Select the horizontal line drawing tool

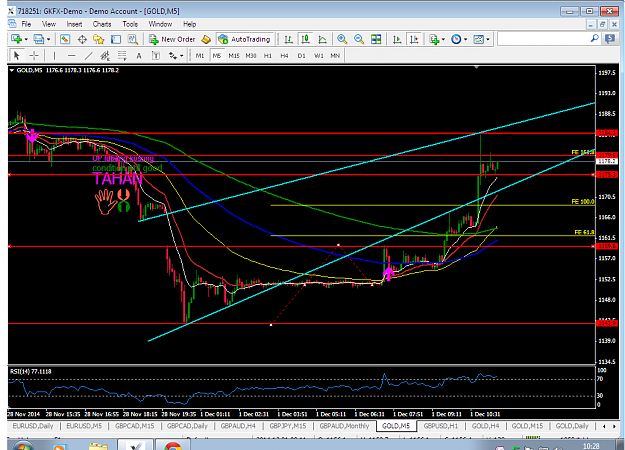point(71,56)
